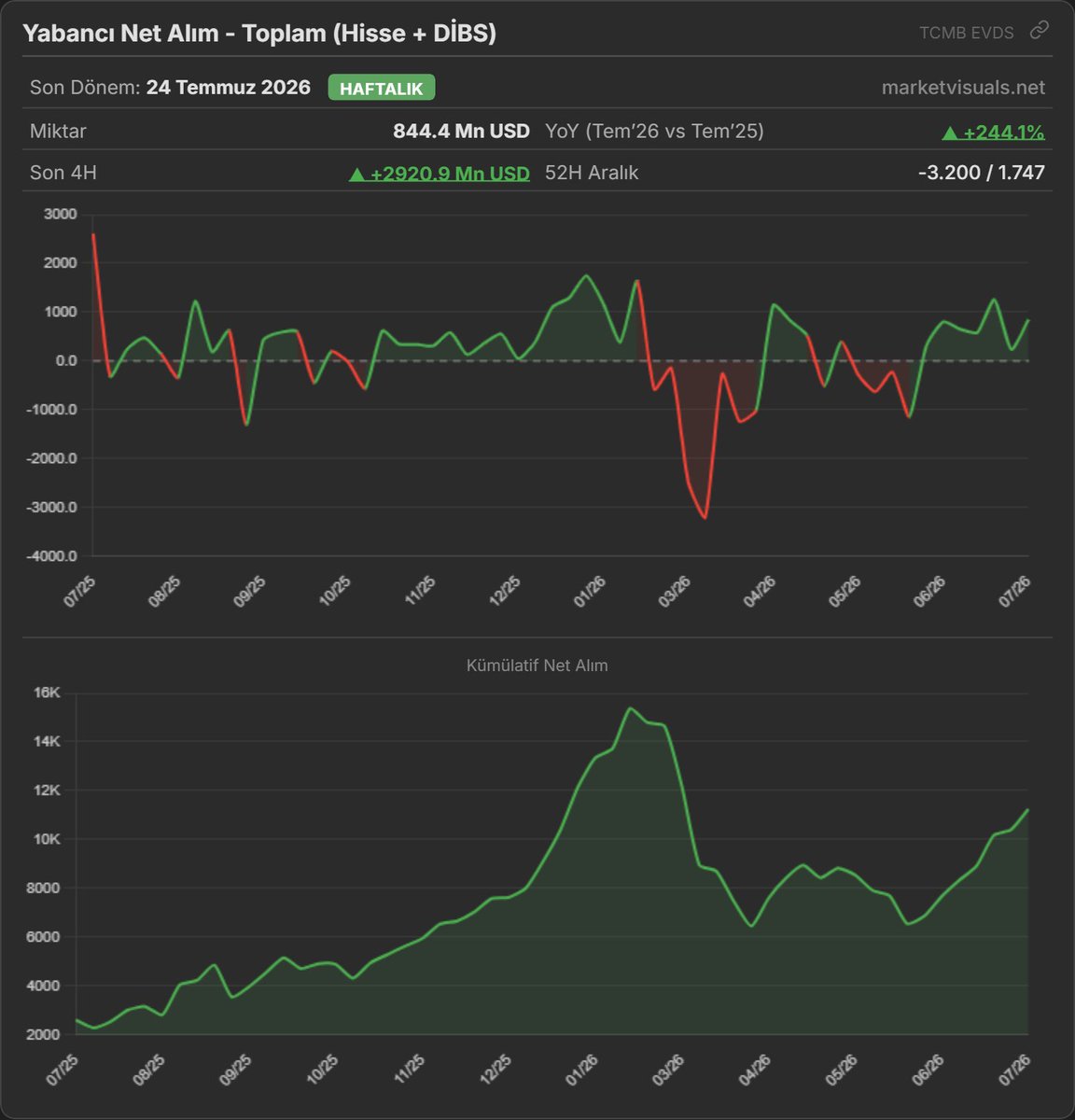This screenshot has width=1075, height=1120.
Task: Open the TCMB EVDS source label
Action: [966, 33]
